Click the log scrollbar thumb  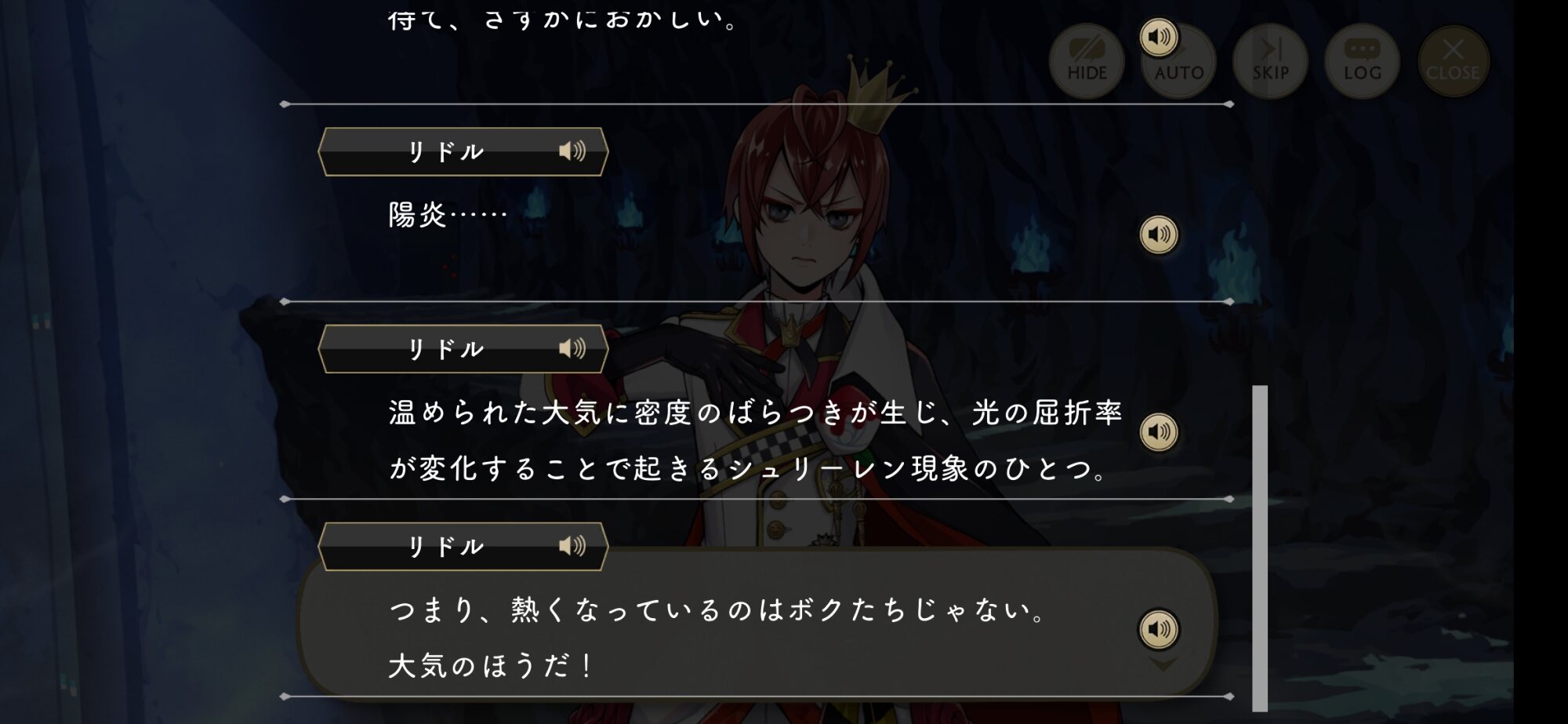click(1260, 548)
